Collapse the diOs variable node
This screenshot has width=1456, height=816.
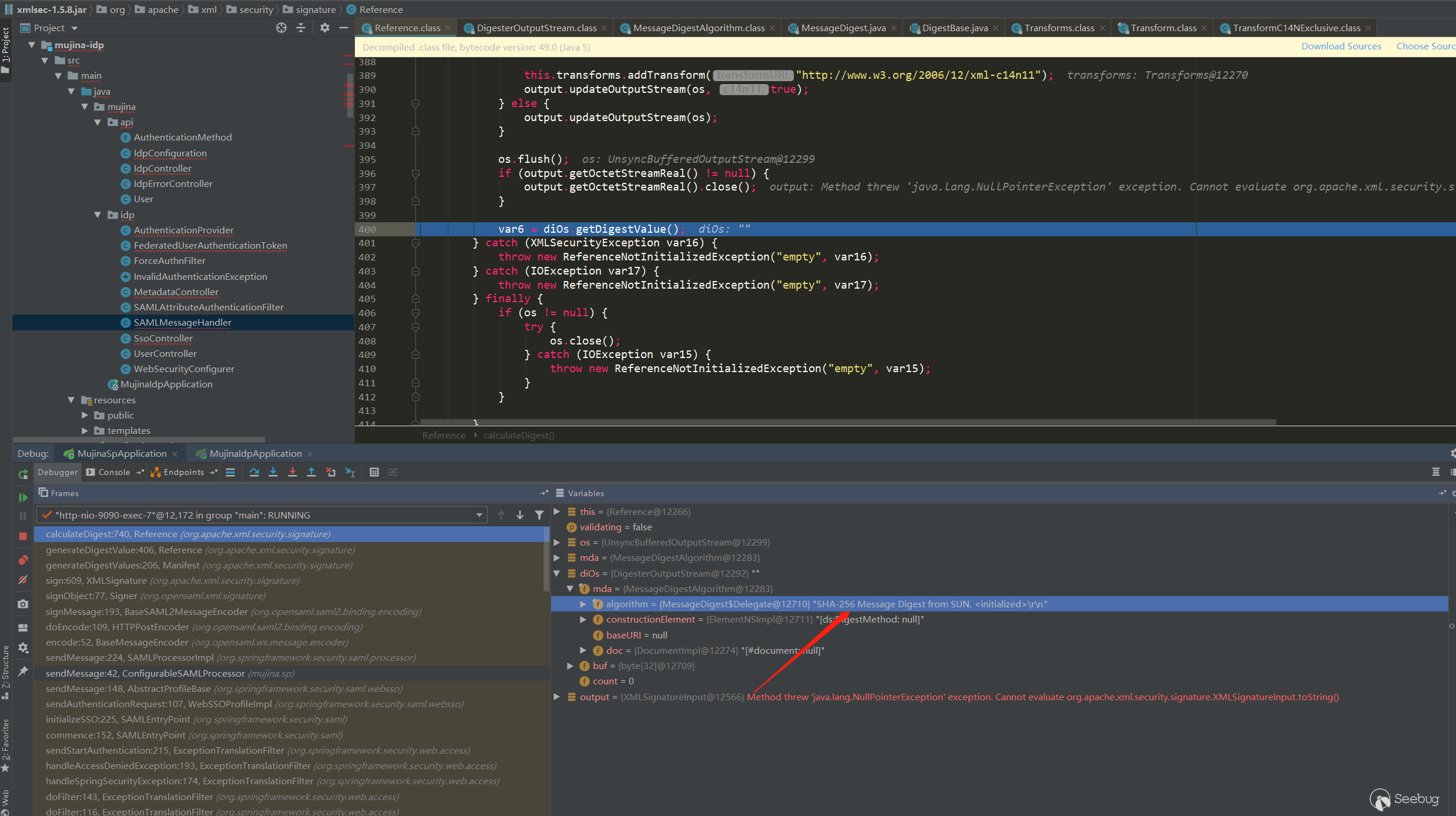556,573
